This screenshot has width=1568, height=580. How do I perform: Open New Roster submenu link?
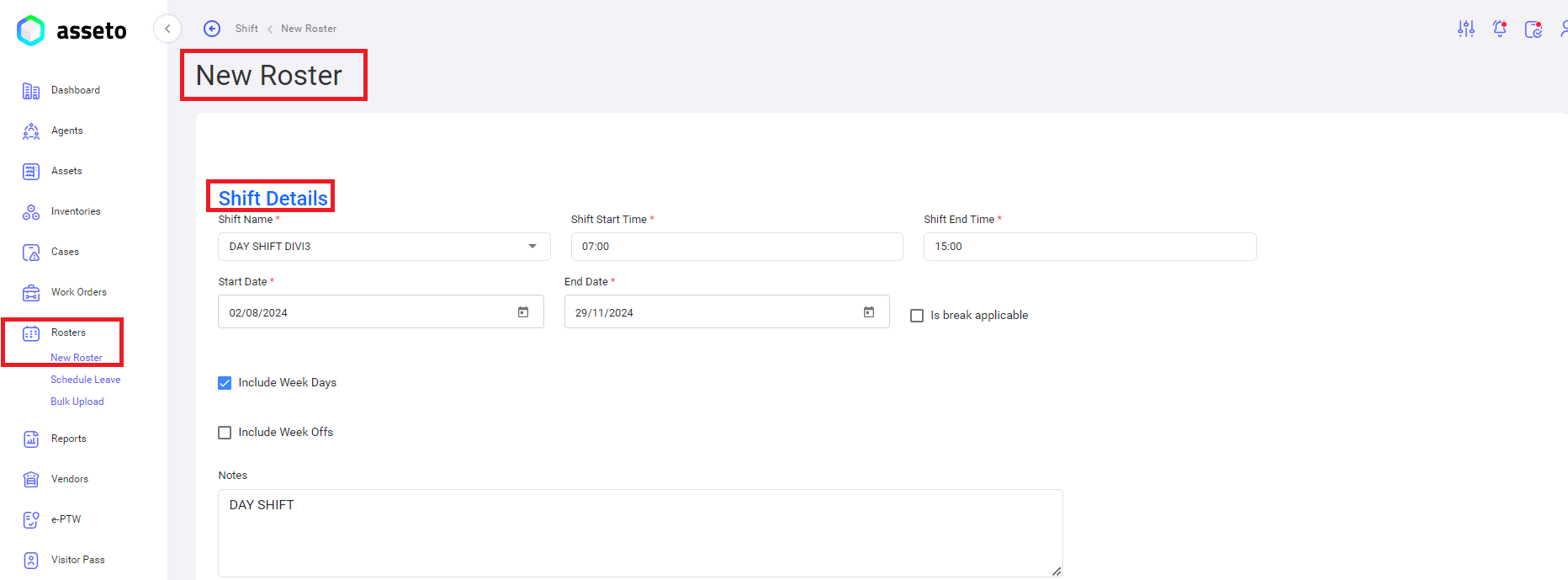77,358
